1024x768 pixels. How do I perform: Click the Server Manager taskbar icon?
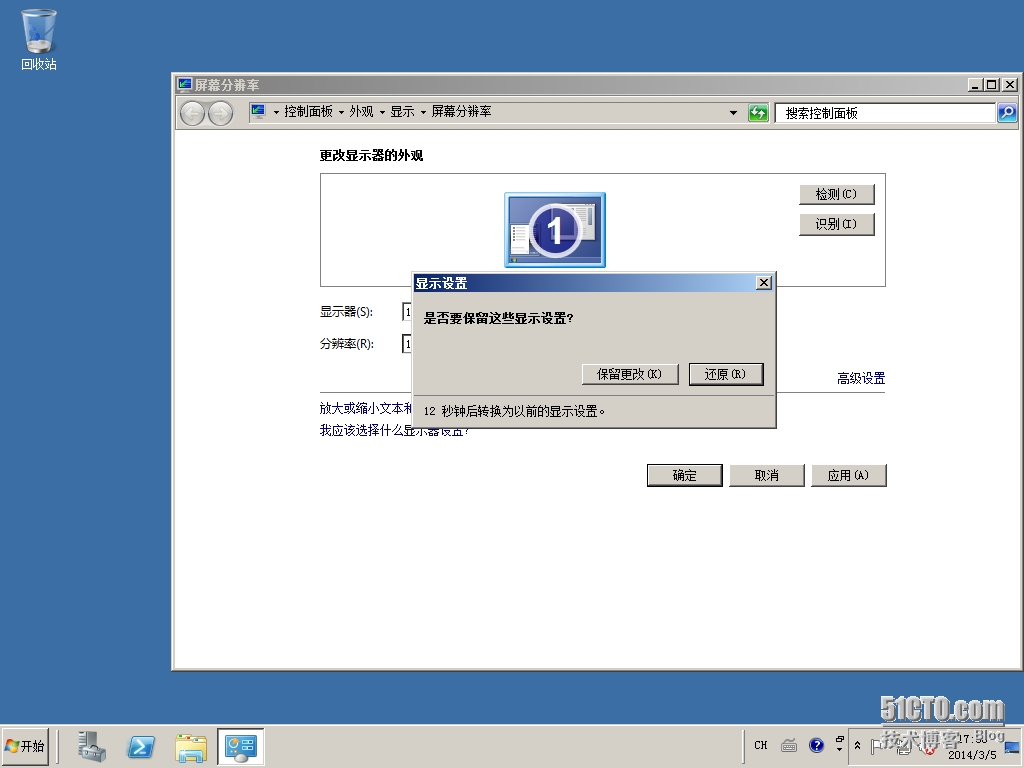point(92,746)
